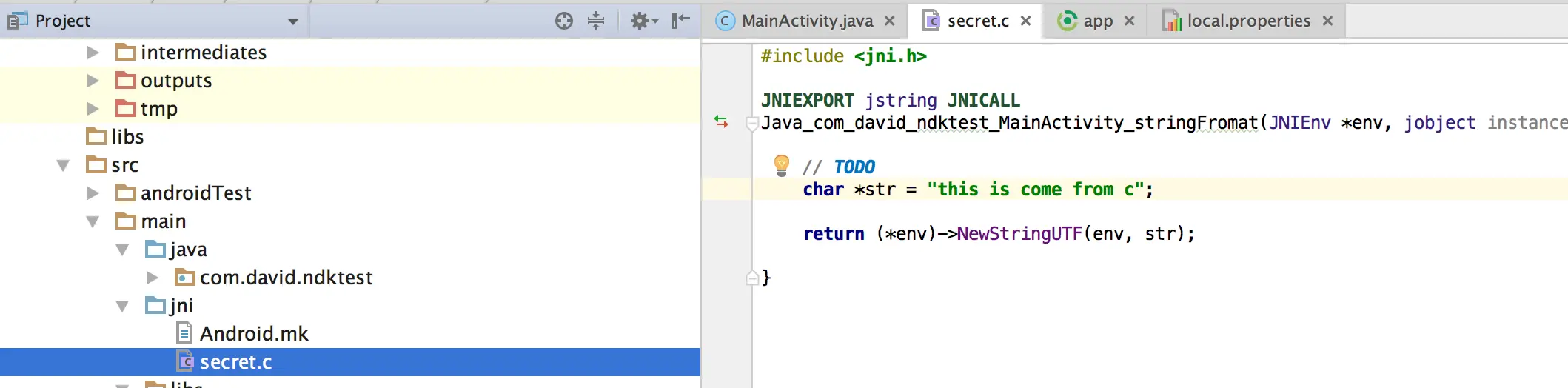Select the com.david.ndktest package icon
1568x388 pixels.
(185, 277)
